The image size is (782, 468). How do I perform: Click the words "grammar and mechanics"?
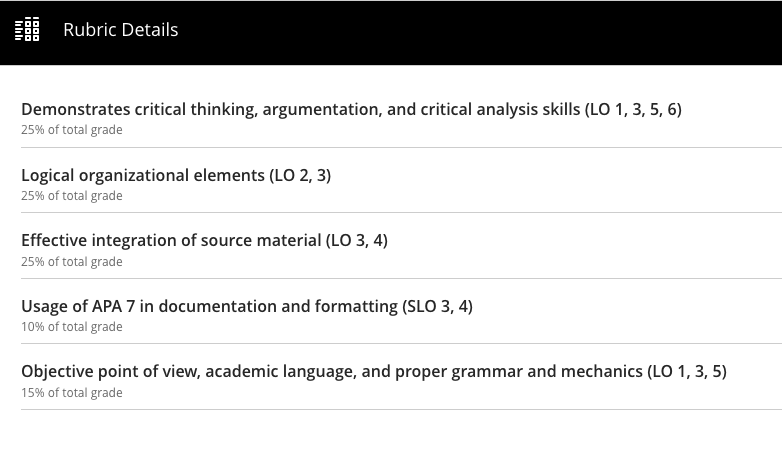click(x=547, y=371)
